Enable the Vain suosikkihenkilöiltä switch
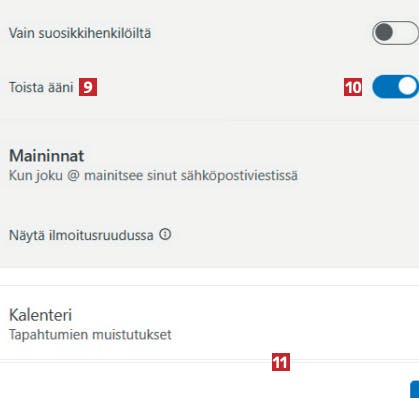Viewport: 419px width, 398px height. (x=395, y=33)
